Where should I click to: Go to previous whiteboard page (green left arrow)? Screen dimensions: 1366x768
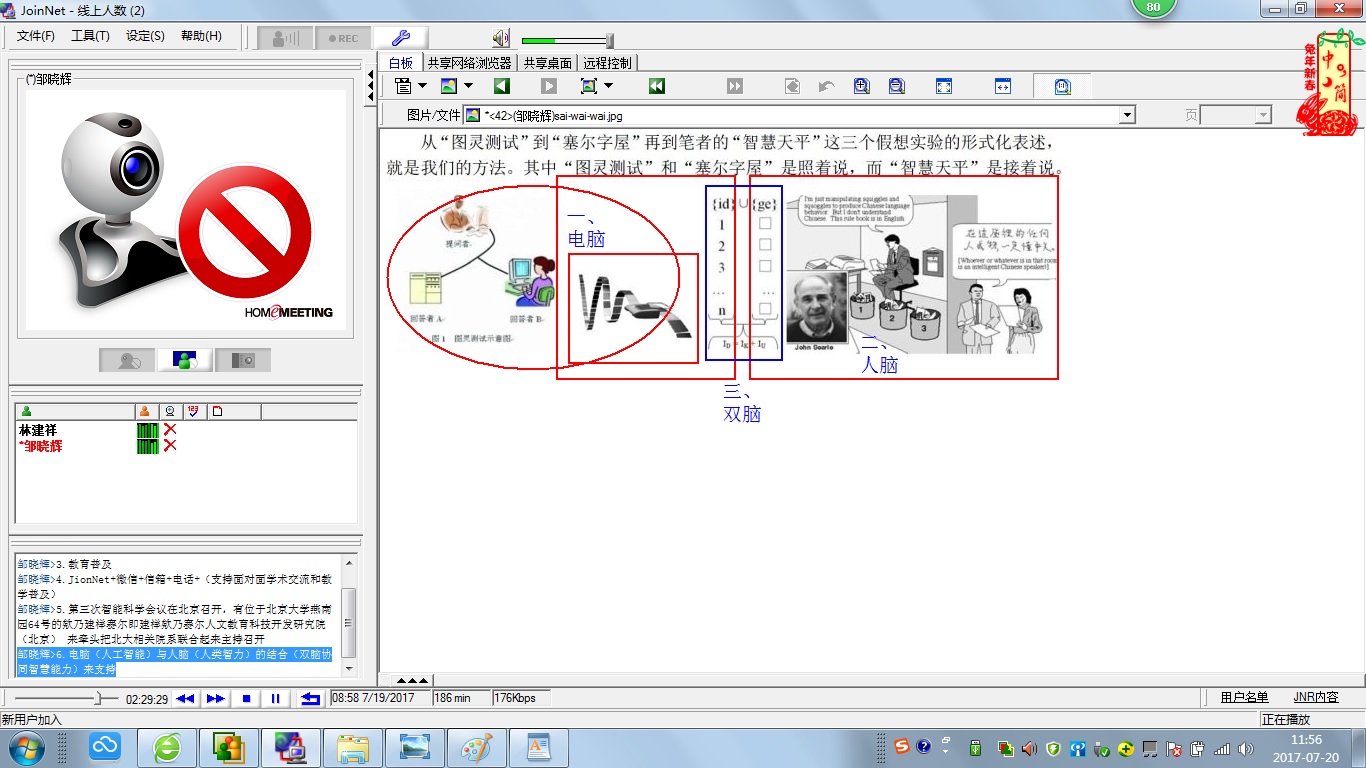(502, 86)
